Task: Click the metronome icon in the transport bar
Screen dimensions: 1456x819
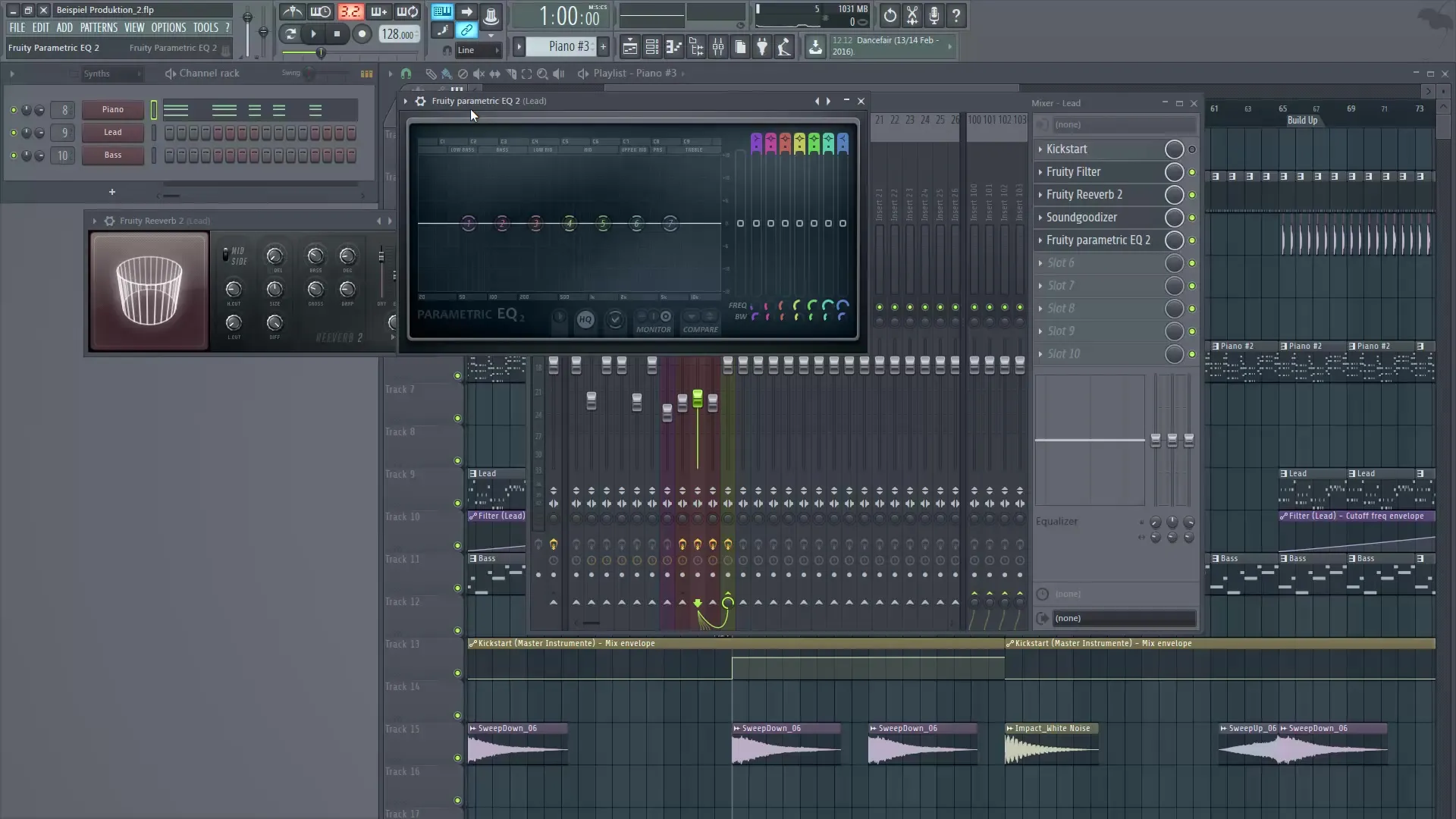Action: pyautogui.click(x=292, y=13)
